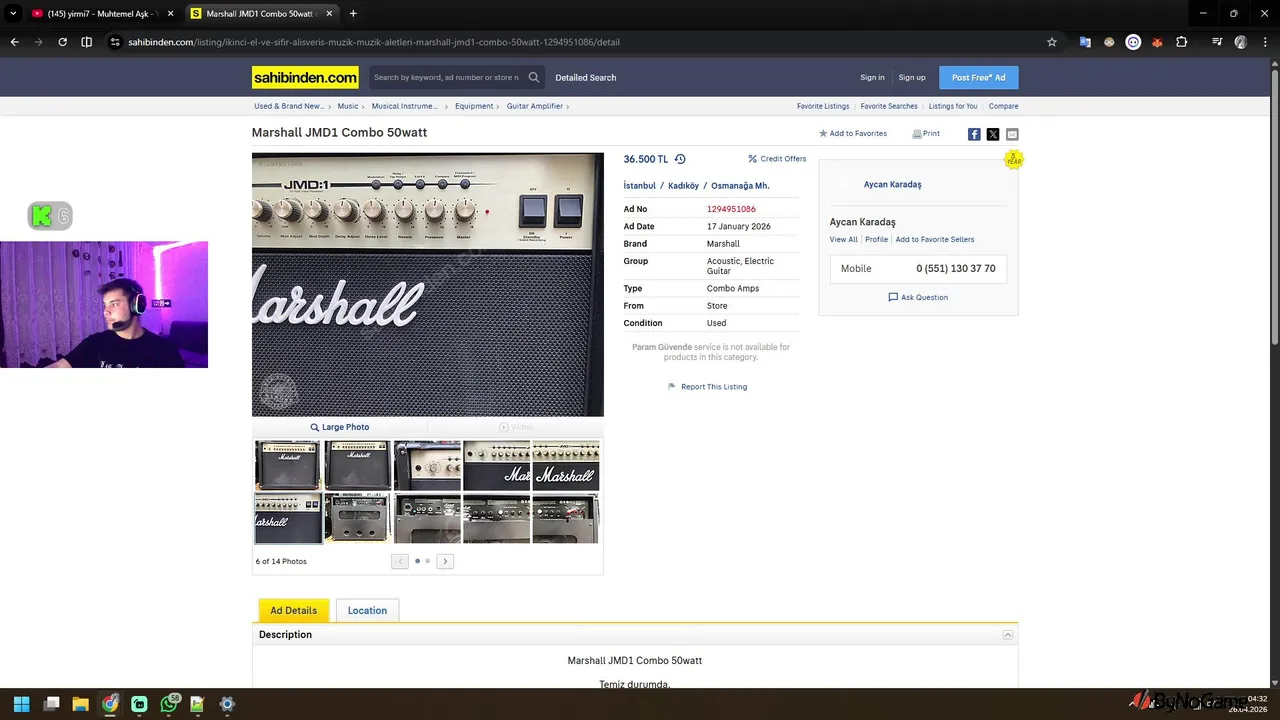Open the Streamlabs taskbar icon
The width and height of the screenshot is (1280, 720).
139,704
